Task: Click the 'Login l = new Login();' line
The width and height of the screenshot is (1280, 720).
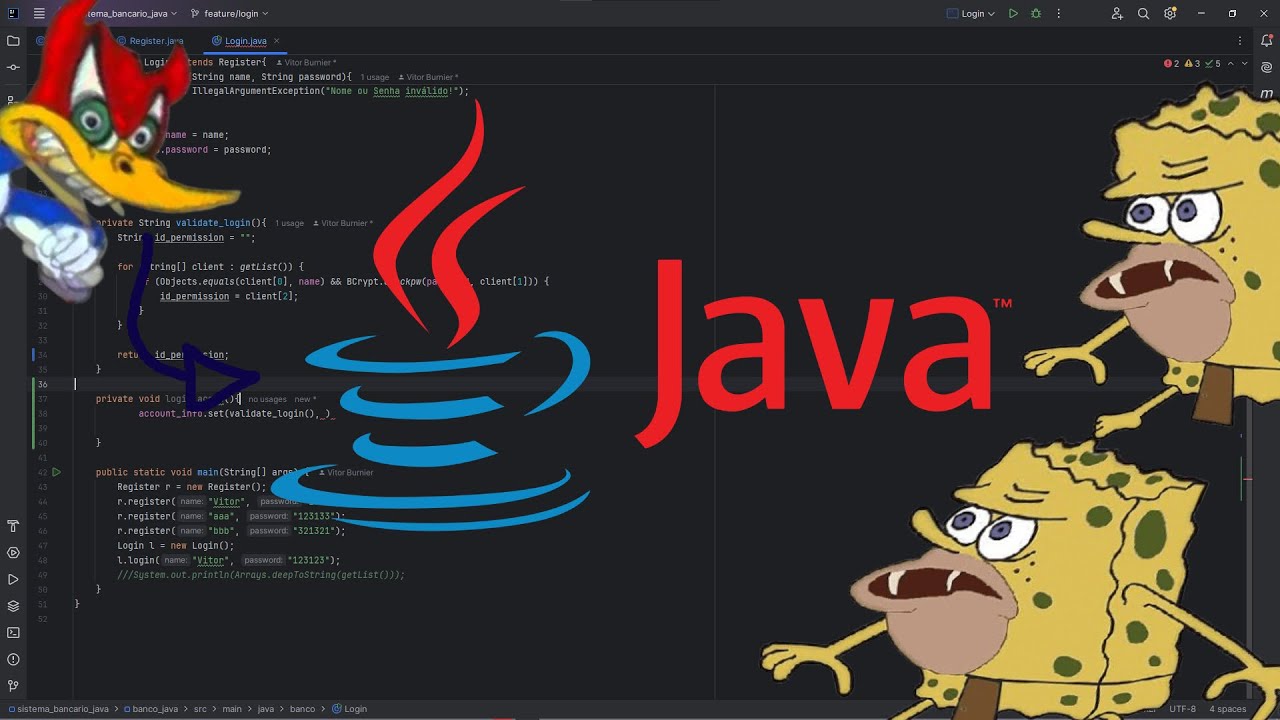Action: (175, 546)
